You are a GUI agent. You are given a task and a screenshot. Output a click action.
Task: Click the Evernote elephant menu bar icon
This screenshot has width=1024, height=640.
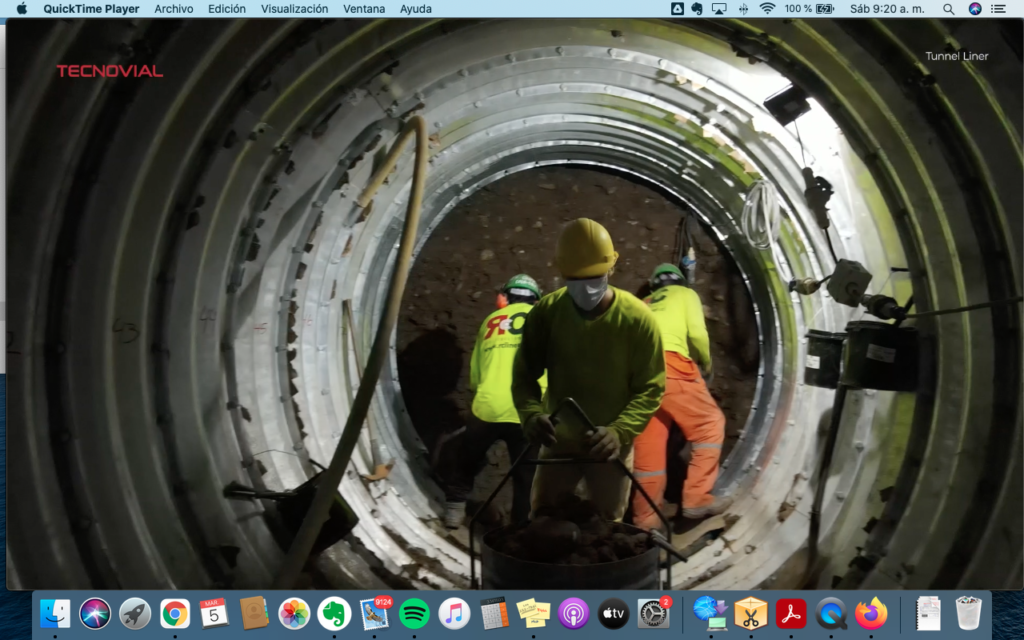697,8
